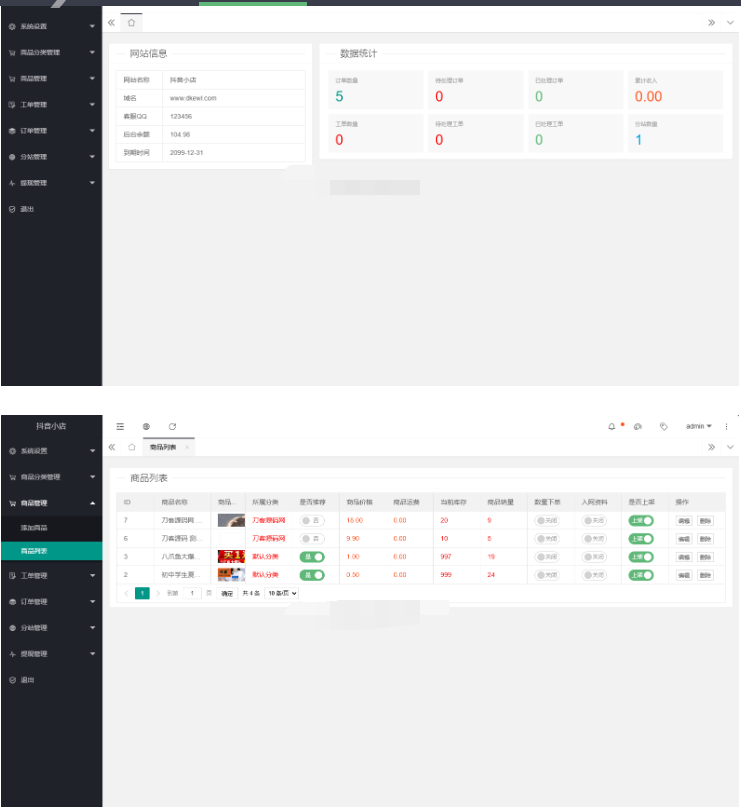Toggle 是否推荐 switch for product ID 7
The image size is (741, 807).
(x=311, y=521)
